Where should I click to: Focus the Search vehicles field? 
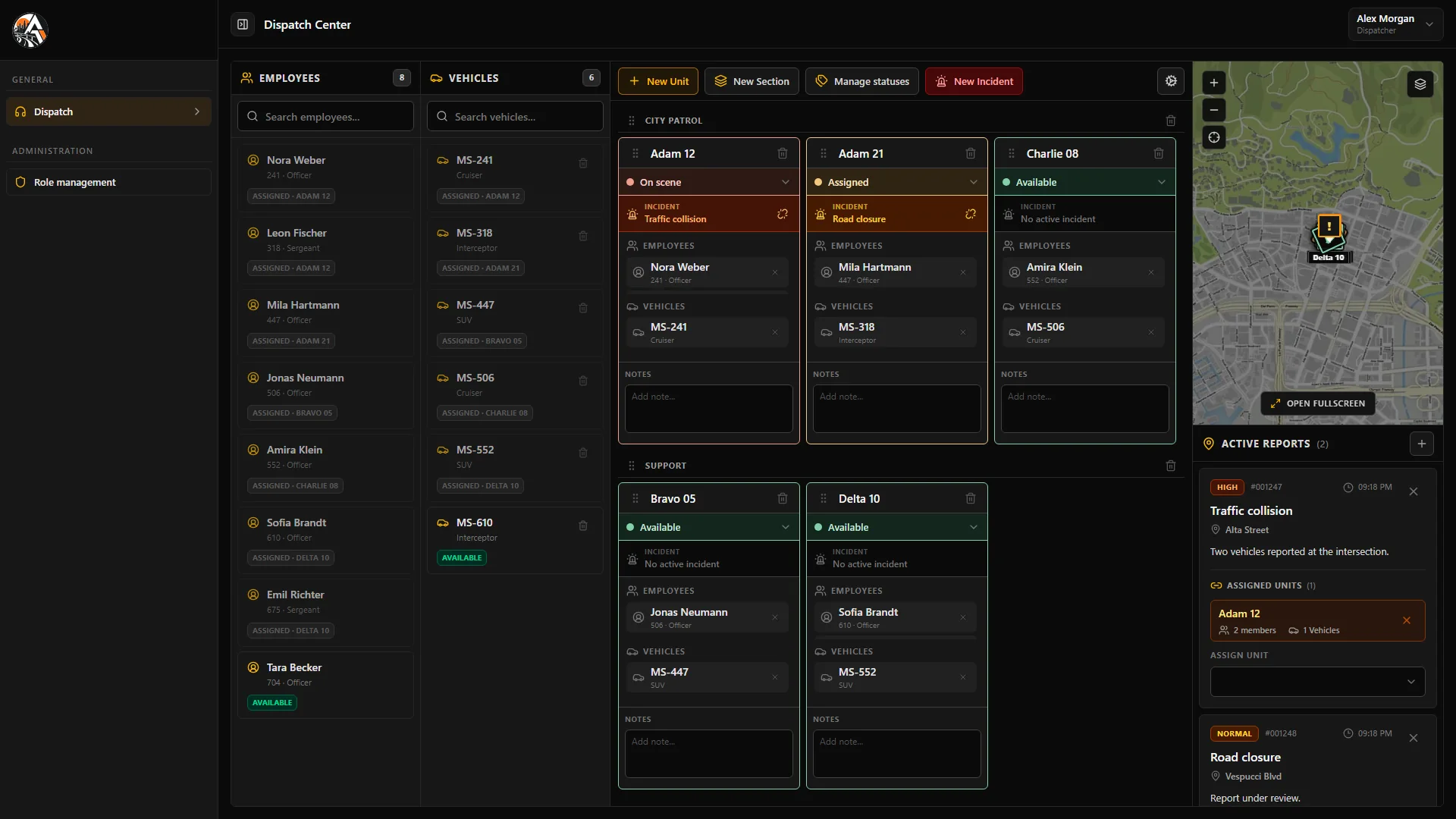point(516,117)
